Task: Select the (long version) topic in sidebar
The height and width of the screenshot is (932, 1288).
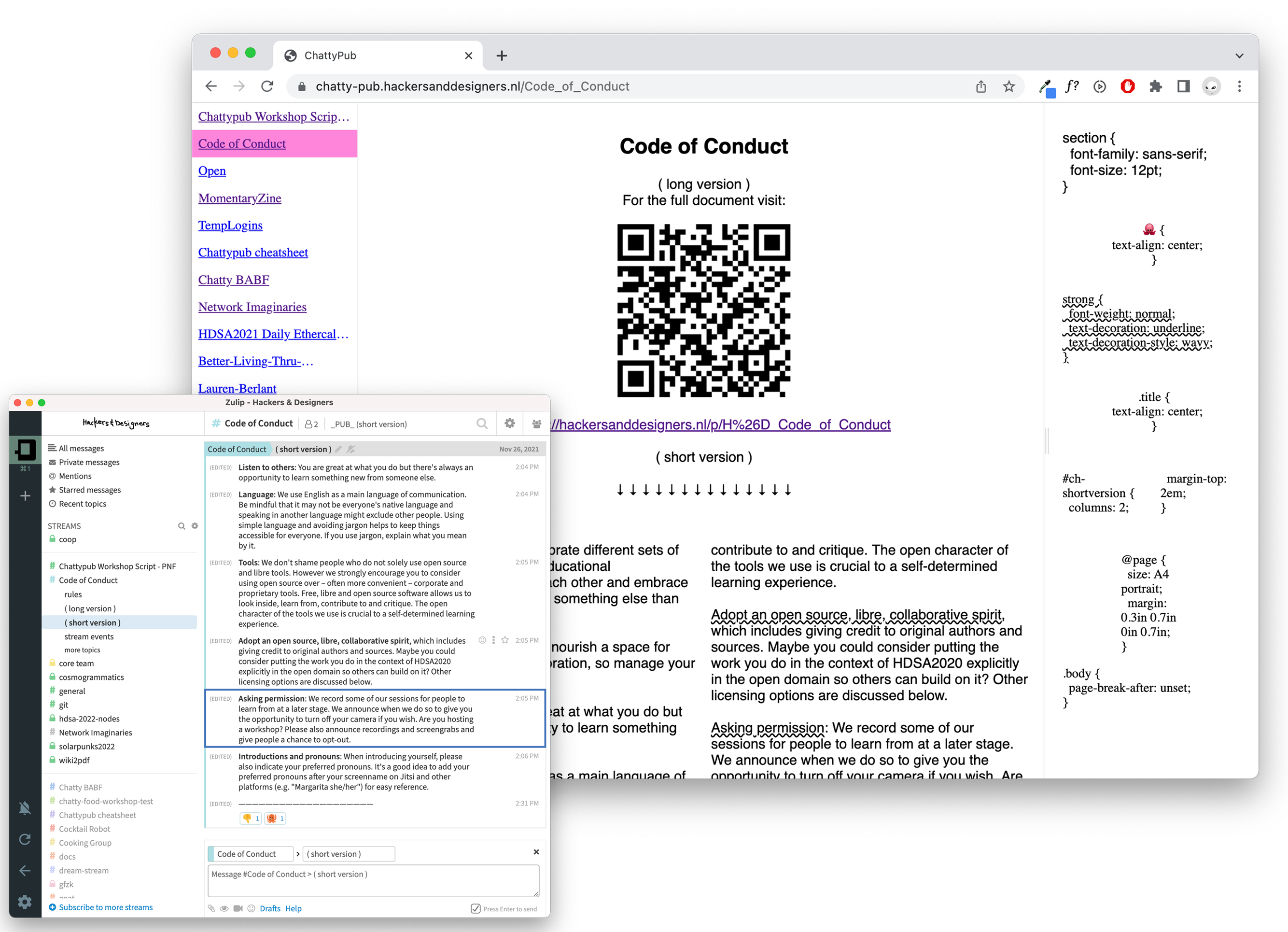Action: (90, 608)
